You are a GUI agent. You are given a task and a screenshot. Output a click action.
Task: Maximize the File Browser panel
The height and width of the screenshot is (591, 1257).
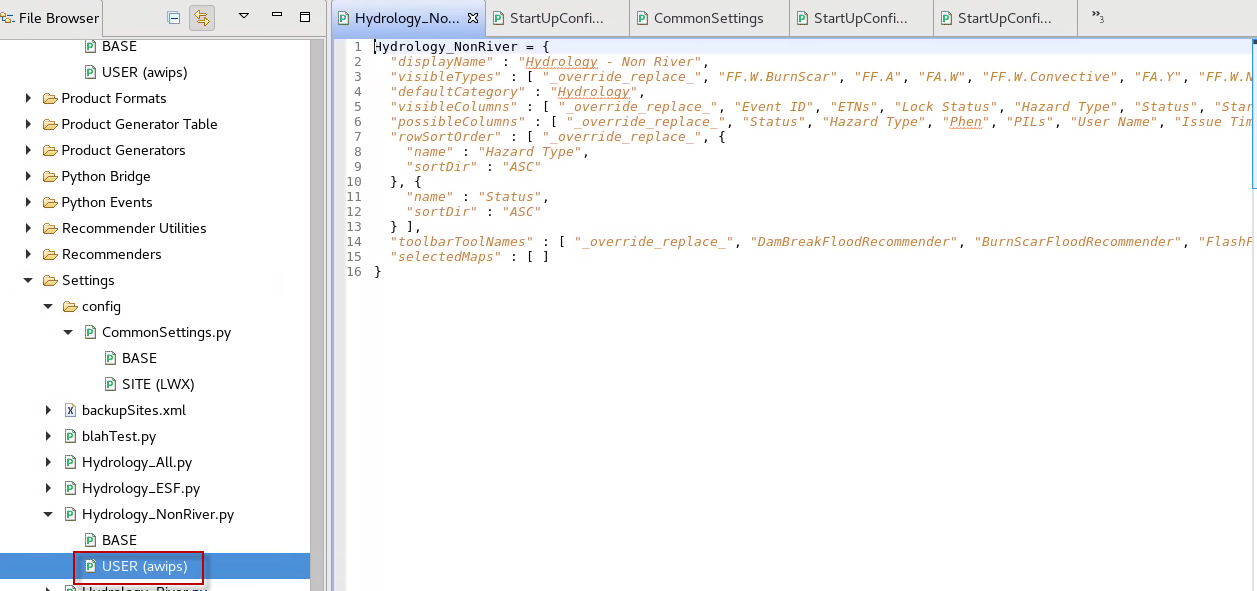point(306,16)
